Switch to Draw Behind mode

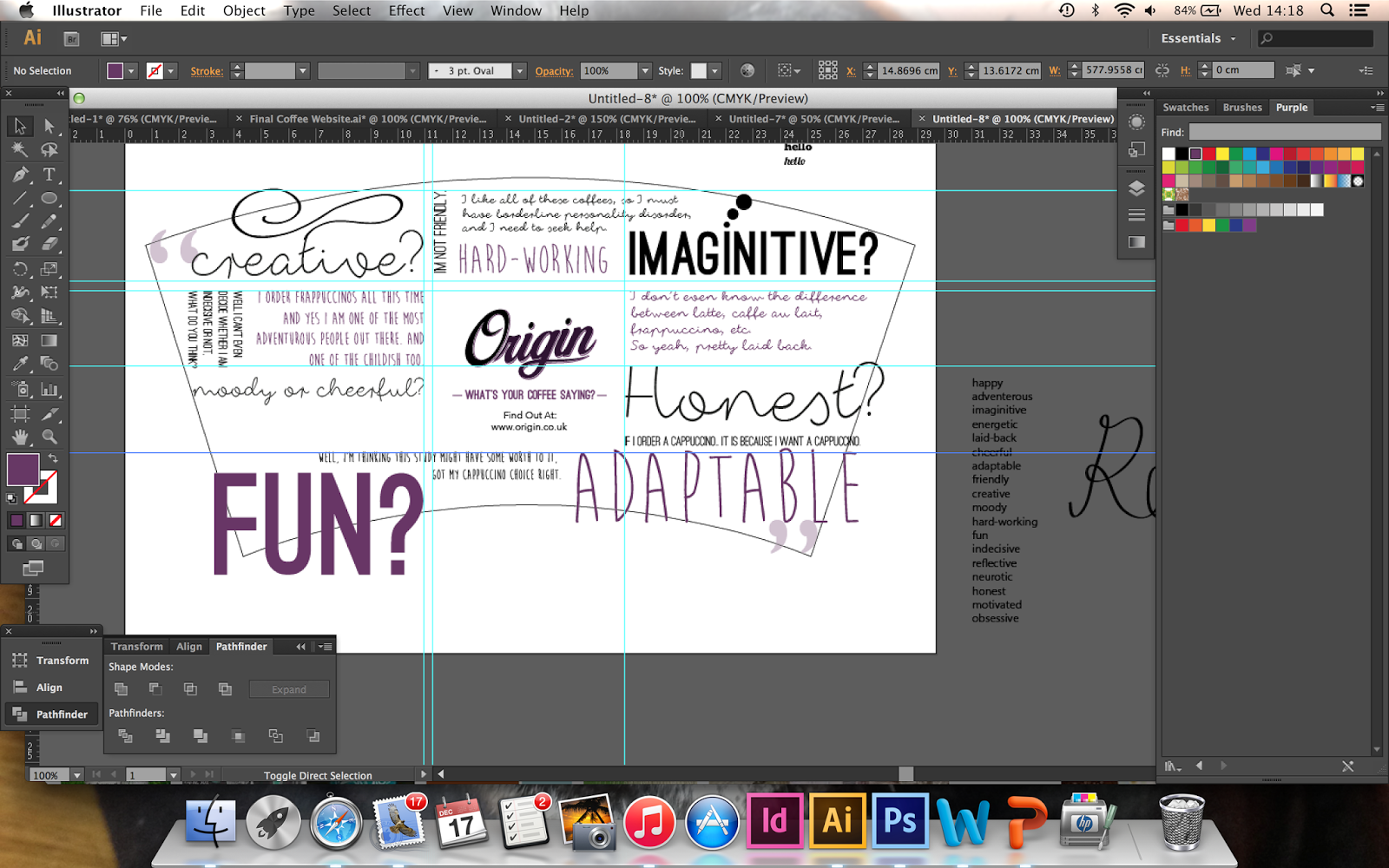click(36, 543)
